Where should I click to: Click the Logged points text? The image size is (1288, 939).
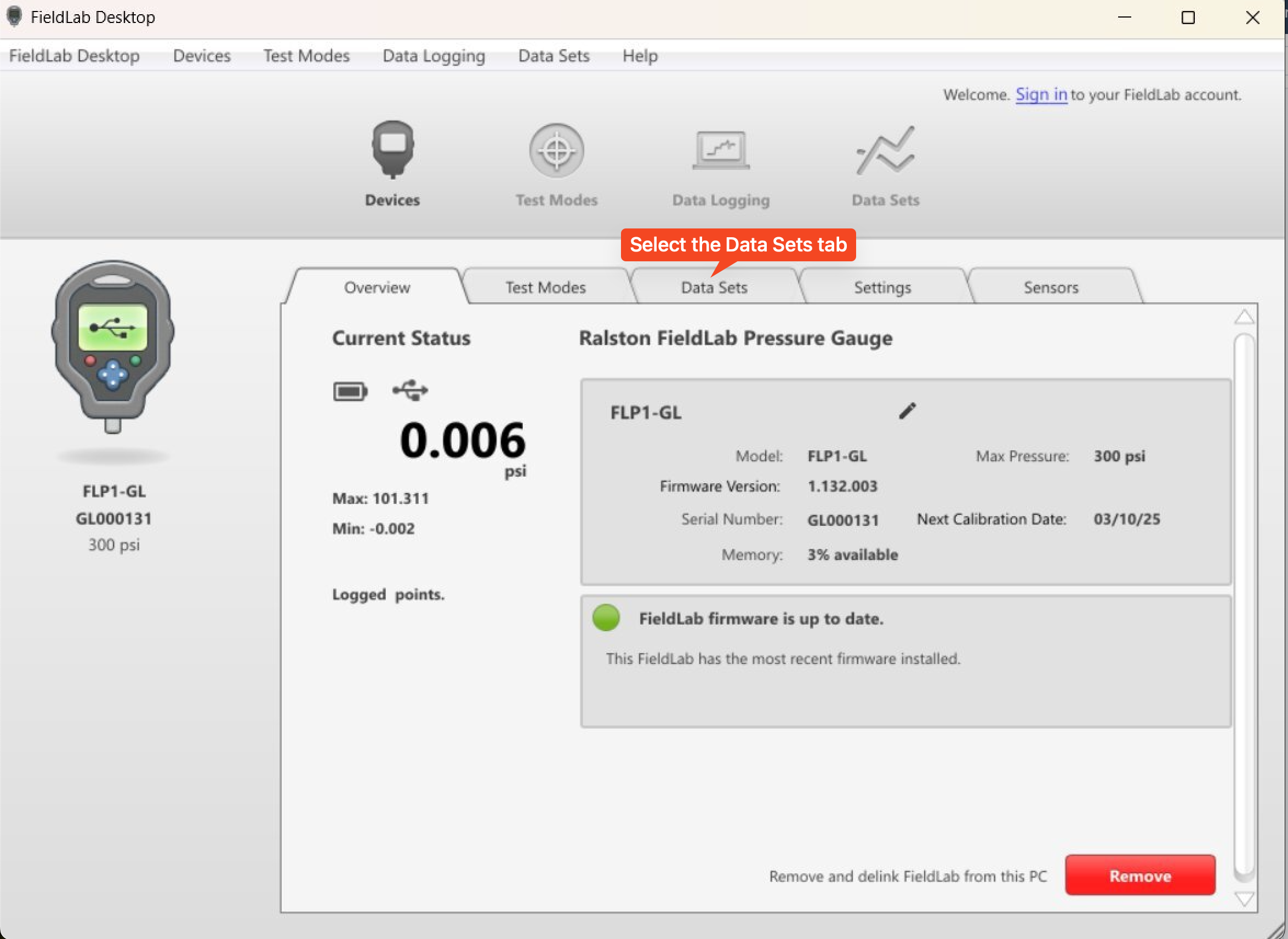click(389, 594)
